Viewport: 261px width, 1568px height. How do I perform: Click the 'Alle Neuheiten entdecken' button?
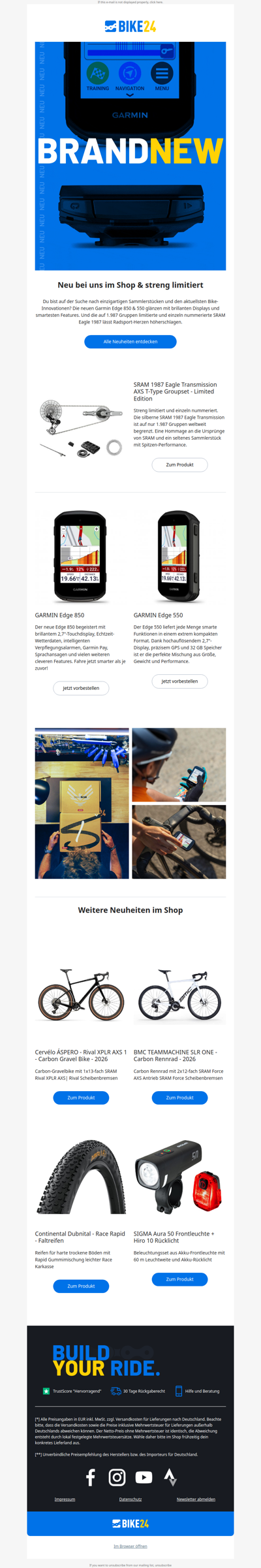tap(130, 342)
